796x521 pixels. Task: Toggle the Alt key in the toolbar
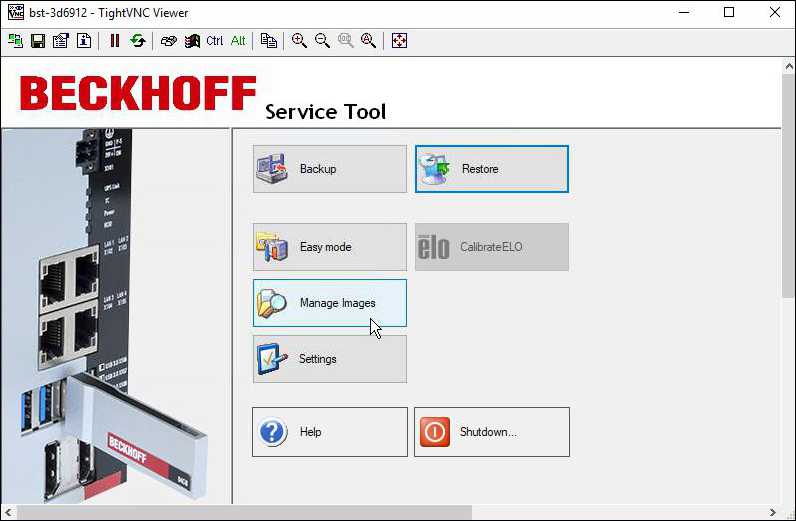pos(238,41)
